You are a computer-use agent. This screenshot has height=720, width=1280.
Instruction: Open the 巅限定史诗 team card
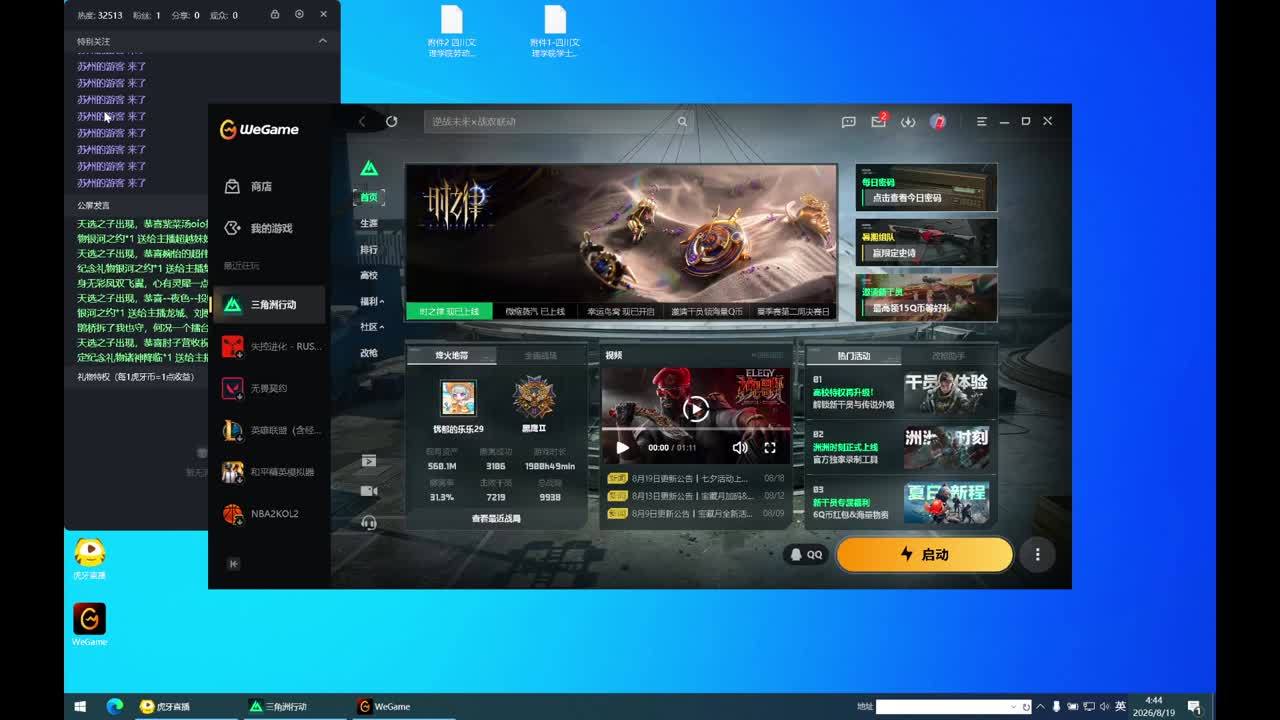[x=926, y=243]
